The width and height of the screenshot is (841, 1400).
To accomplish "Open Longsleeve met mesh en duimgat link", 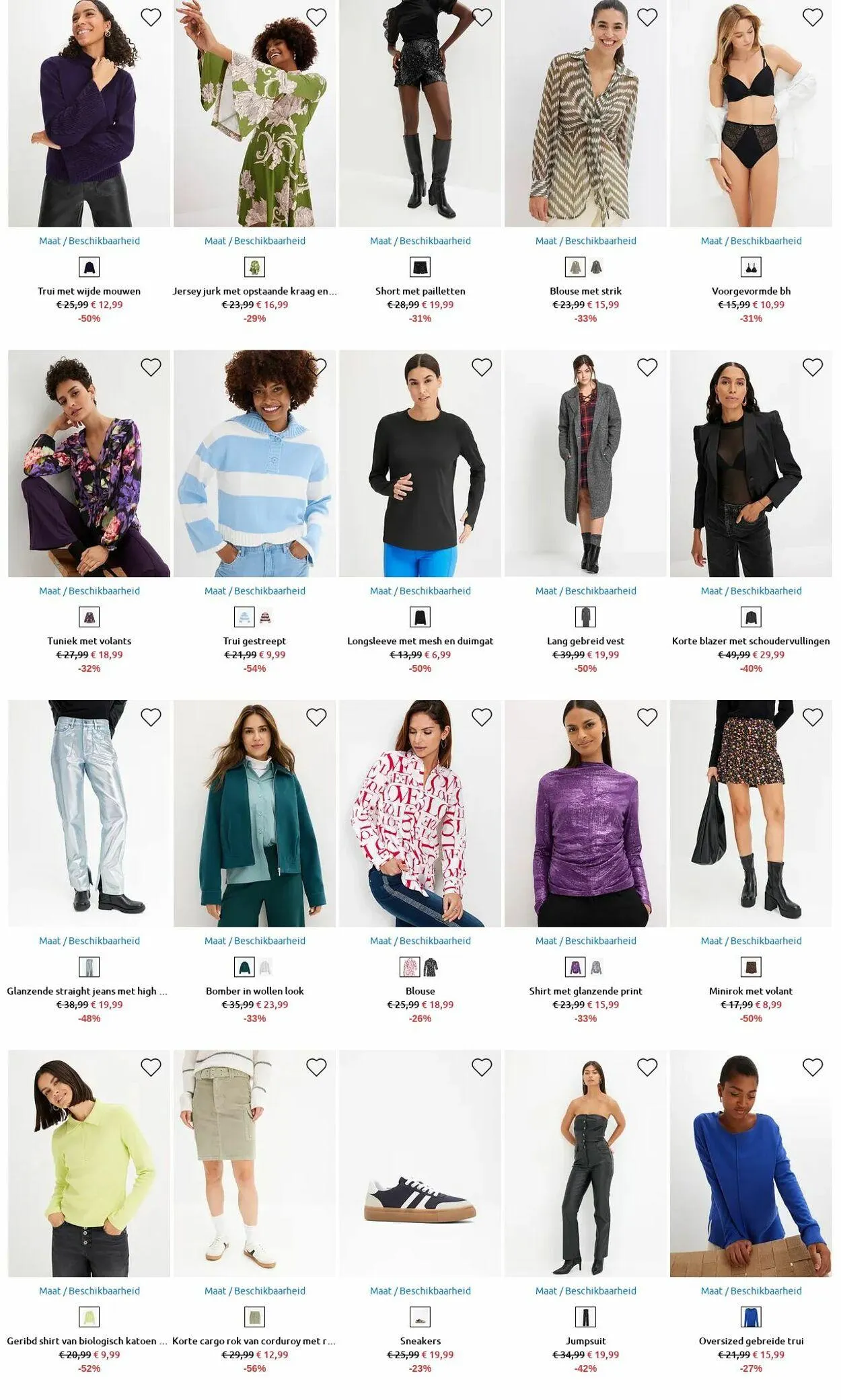I will [x=420, y=641].
